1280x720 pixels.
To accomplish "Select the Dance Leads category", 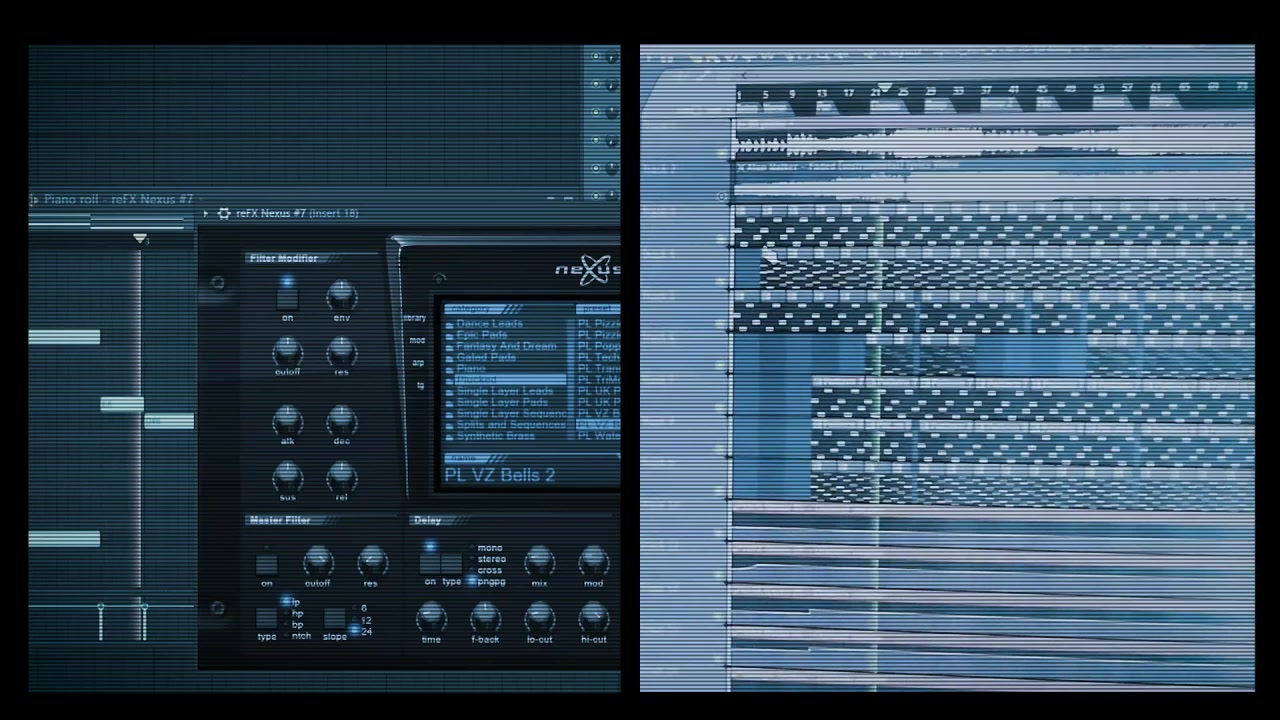I will coord(489,324).
